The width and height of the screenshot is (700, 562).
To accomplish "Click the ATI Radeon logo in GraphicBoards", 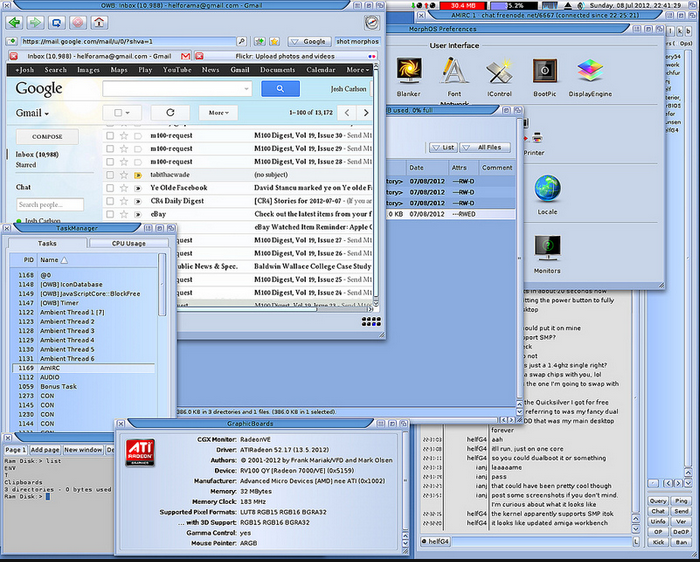I will [x=140, y=452].
